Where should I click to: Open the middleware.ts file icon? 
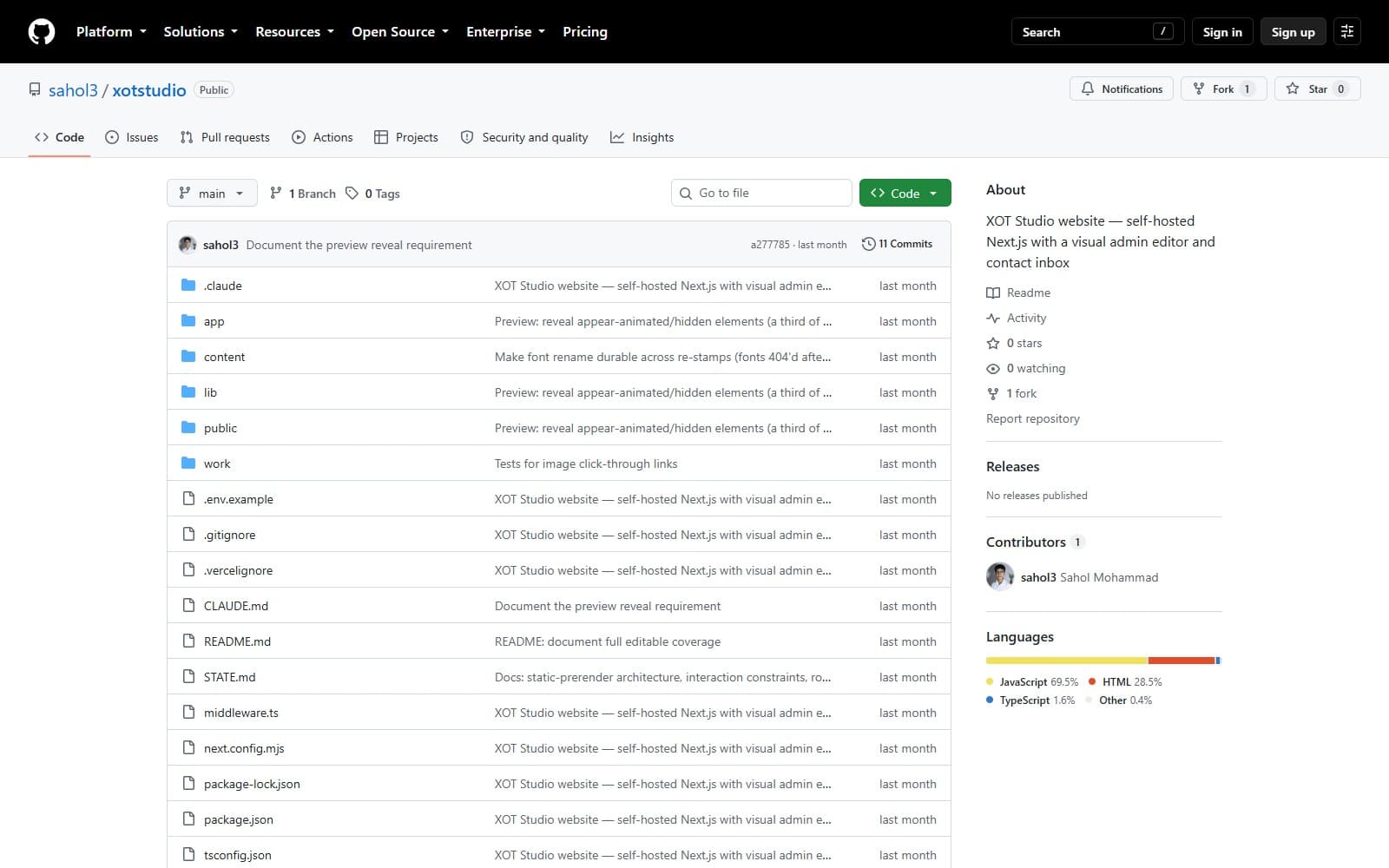tap(188, 713)
